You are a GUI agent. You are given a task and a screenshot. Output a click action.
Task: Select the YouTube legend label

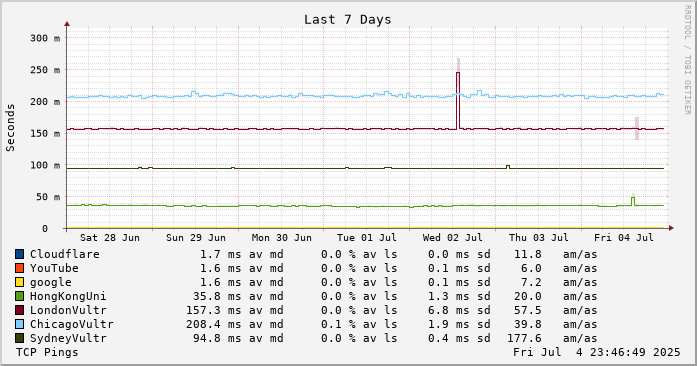[54, 268]
